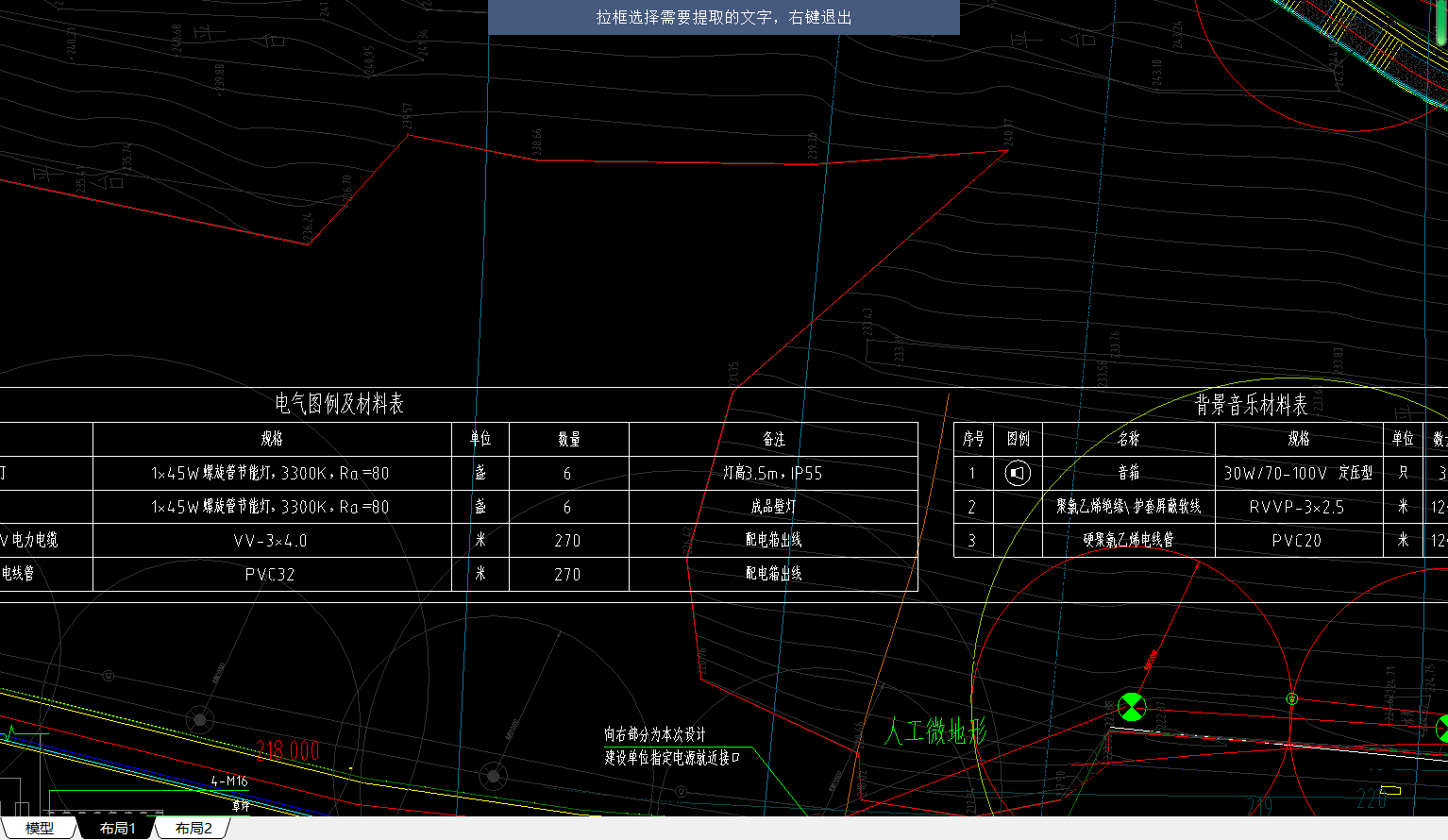Screen dimensions: 1448x840
Task: Click 单位 header in 电气图例及材料表
Action: (x=480, y=439)
